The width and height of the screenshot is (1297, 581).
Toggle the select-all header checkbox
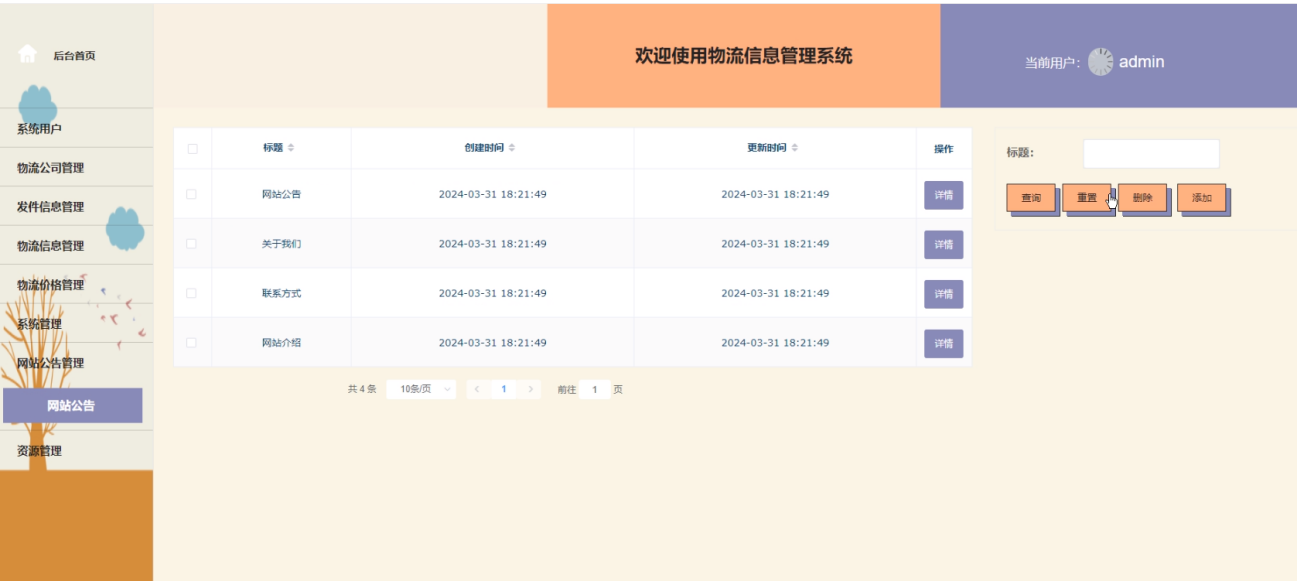(192, 149)
